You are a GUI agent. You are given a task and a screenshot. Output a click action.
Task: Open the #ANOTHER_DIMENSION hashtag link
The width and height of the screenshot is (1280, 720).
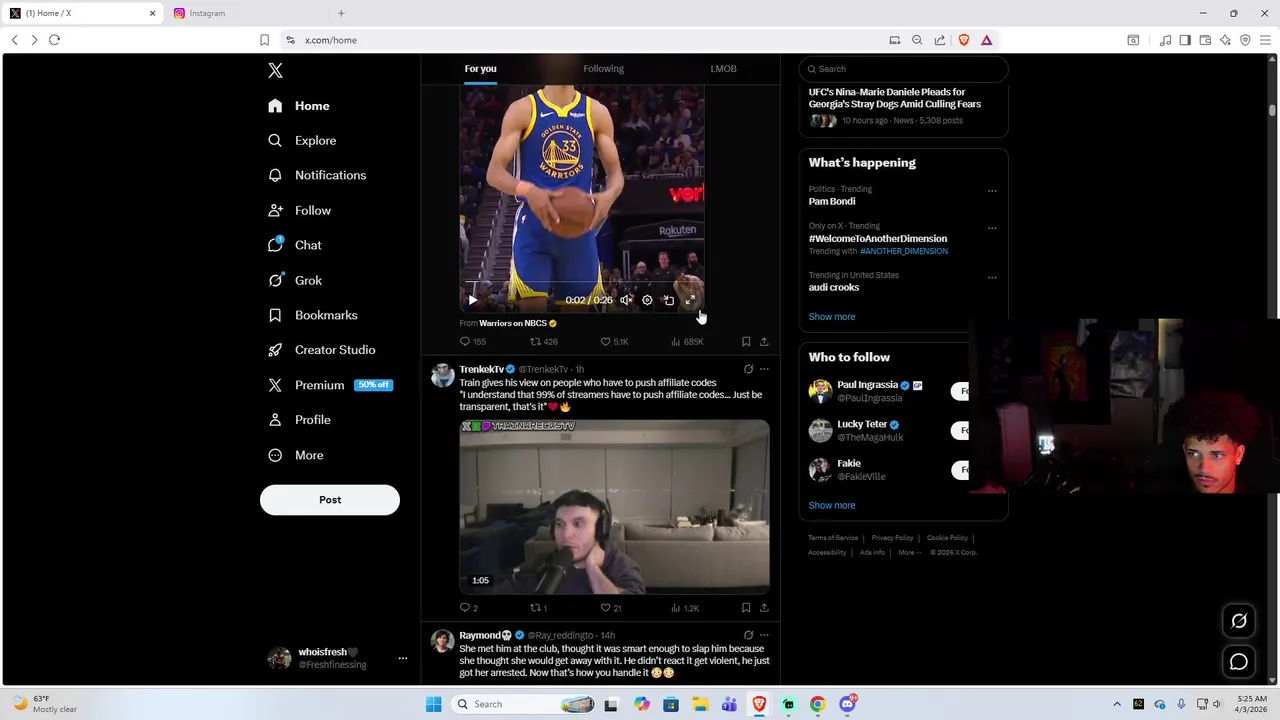tap(904, 251)
